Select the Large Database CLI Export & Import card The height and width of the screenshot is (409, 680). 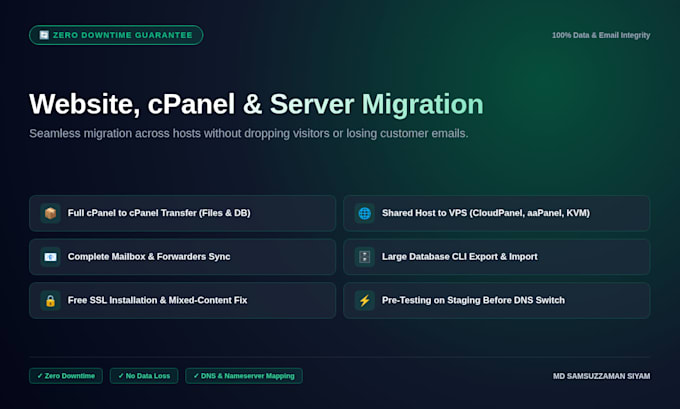pyautogui.click(x=497, y=257)
